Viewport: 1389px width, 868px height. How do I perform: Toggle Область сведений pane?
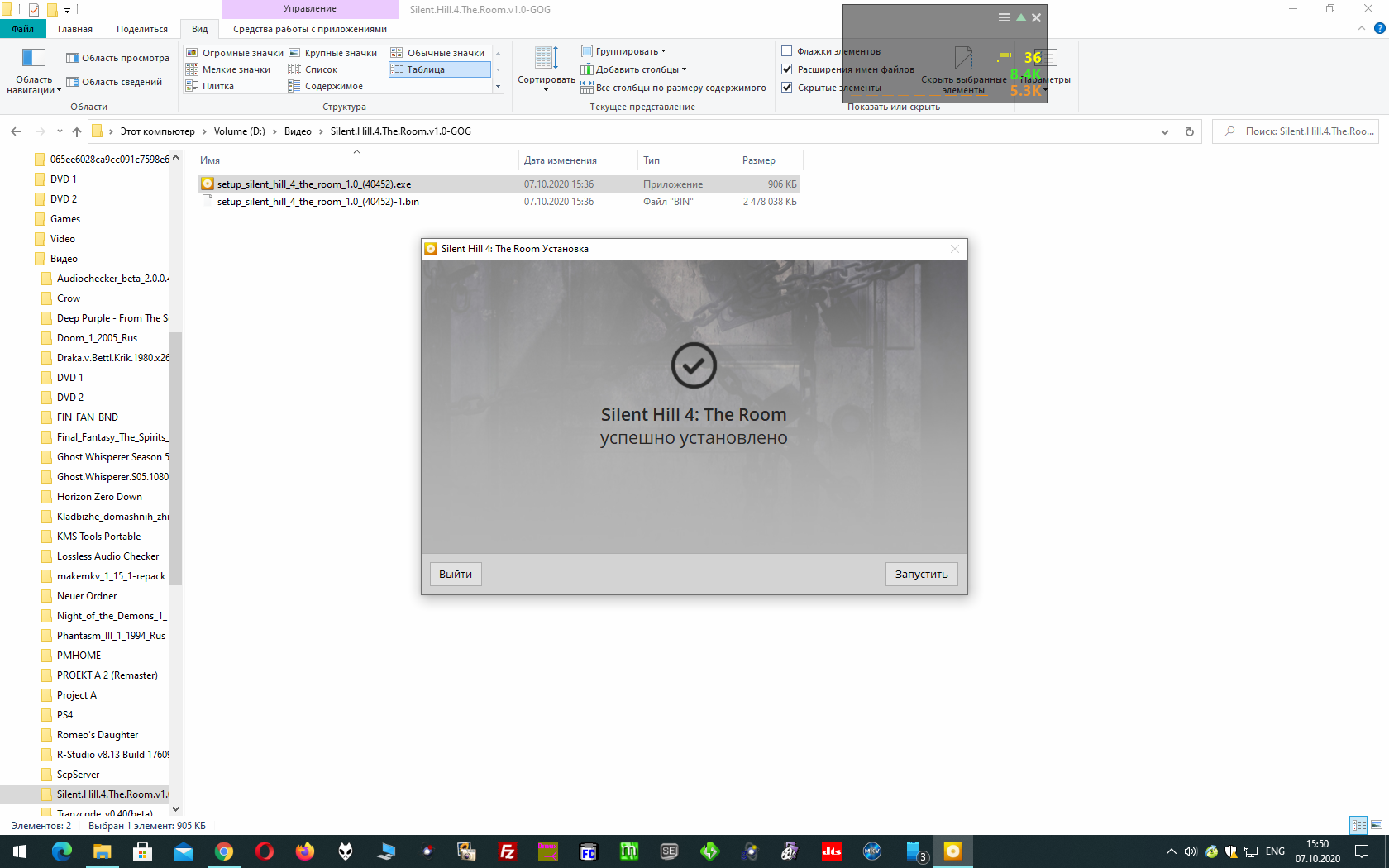pyautogui.click(x=114, y=82)
